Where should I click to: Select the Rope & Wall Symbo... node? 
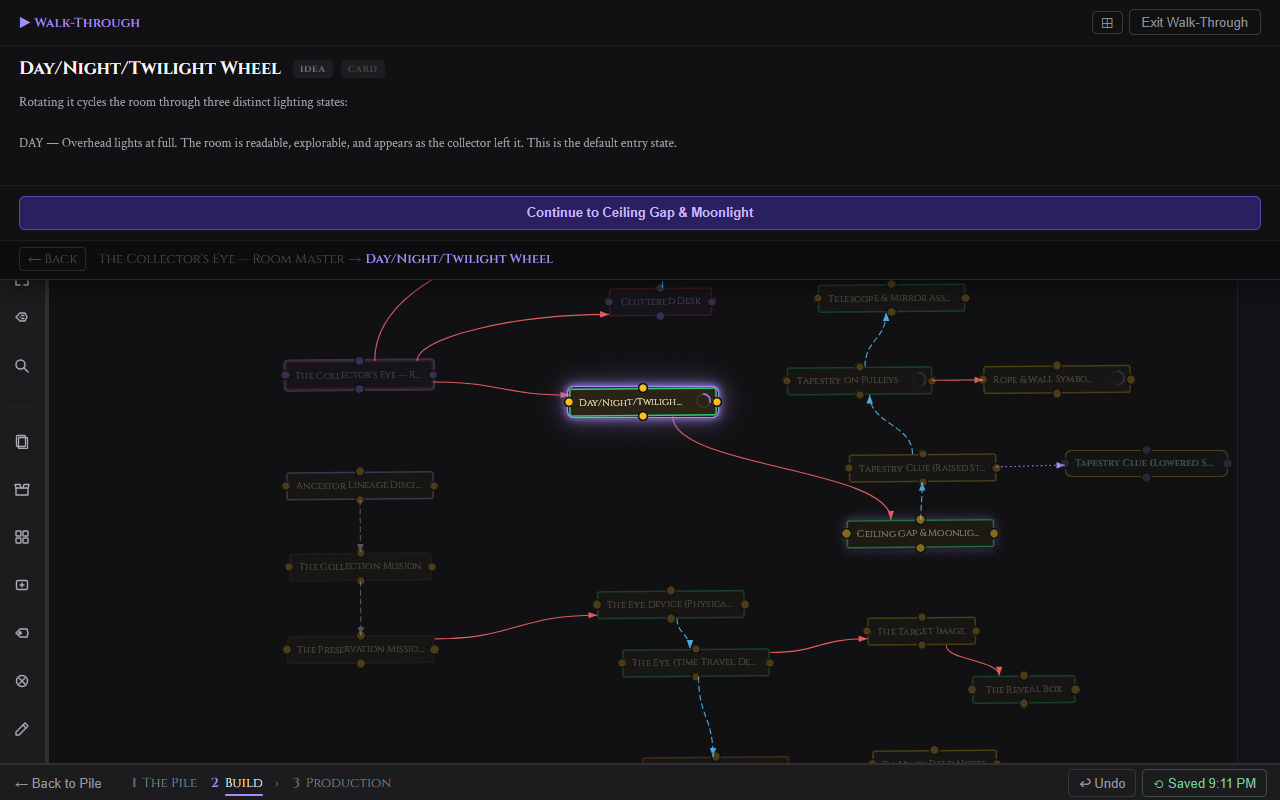pyautogui.click(x=1057, y=379)
